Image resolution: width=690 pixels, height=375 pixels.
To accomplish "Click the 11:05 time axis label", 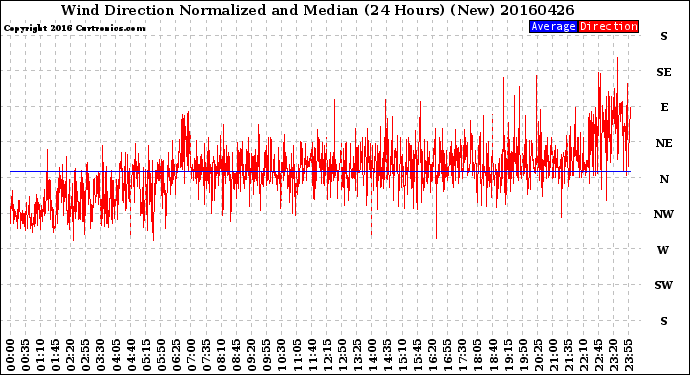I will pos(297,355).
